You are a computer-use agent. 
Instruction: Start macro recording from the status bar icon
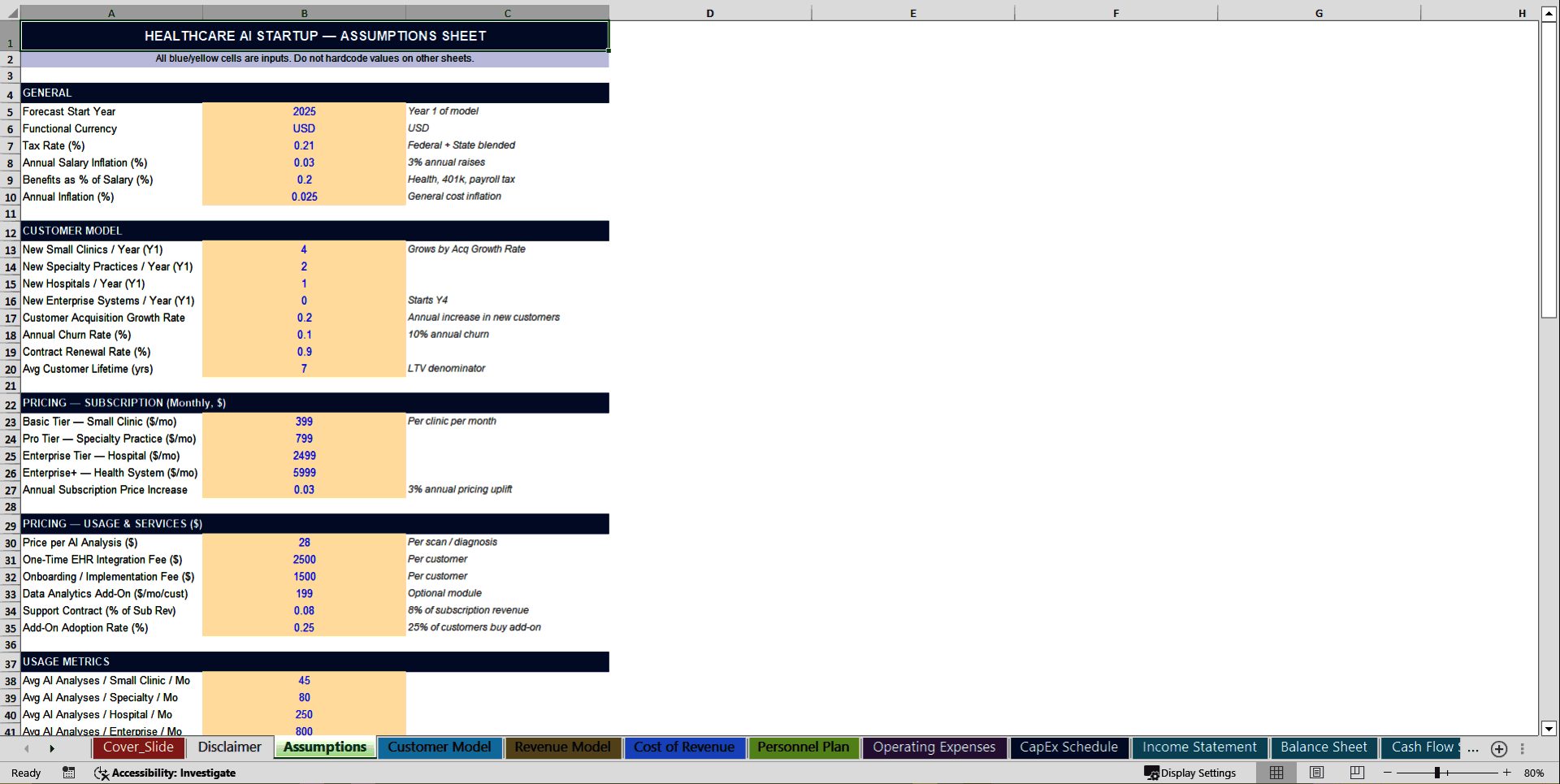tap(69, 773)
